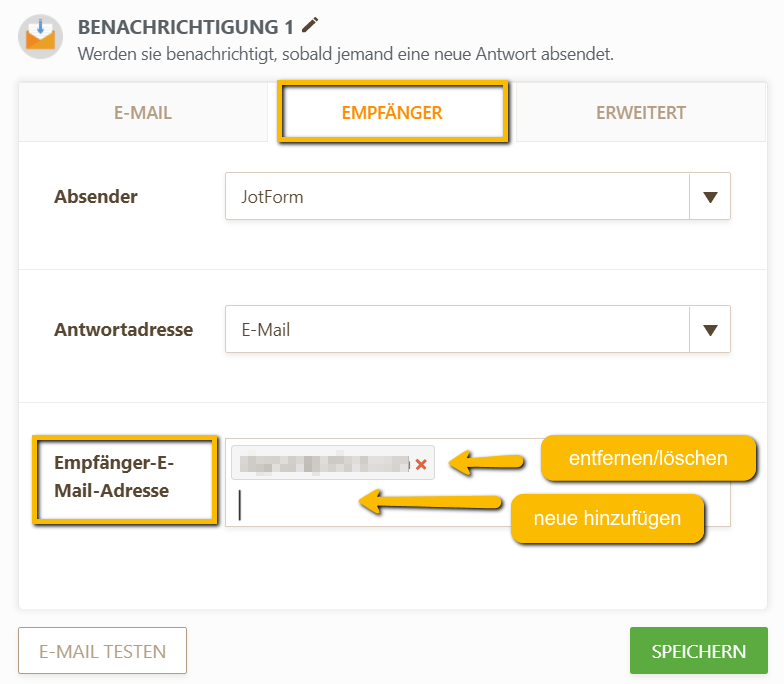This screenshot has height=684, width=784.
Task: Click the E-MAIL TESTEN button
Action: point(102,651)
